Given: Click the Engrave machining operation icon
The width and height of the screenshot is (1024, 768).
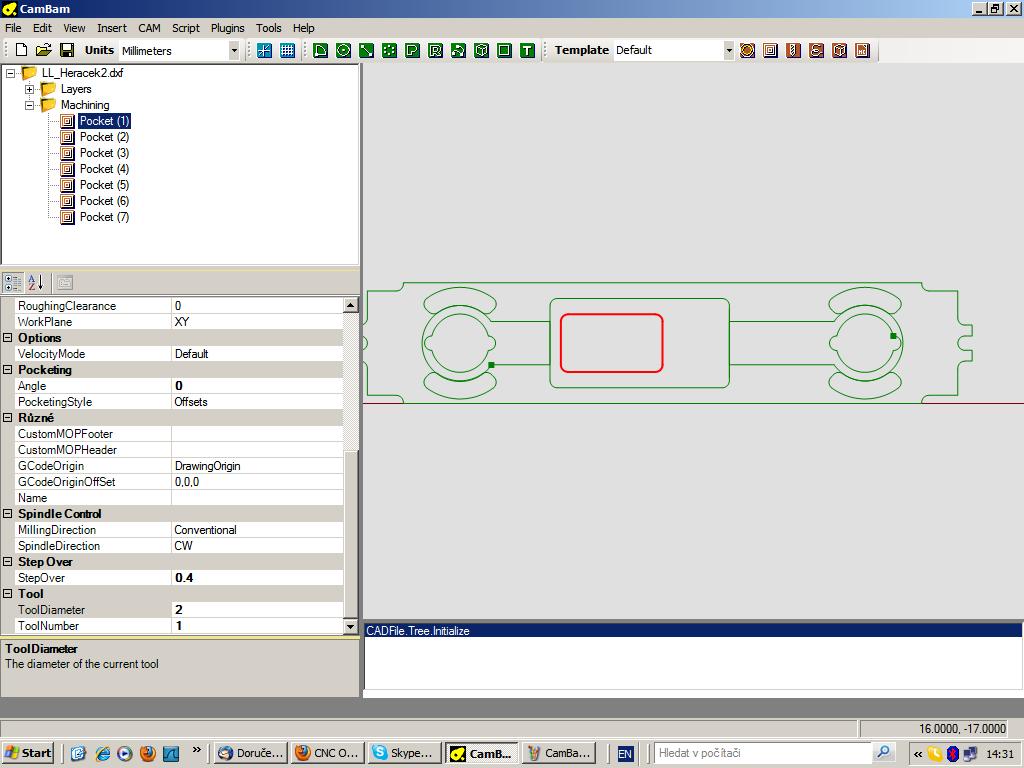Looking at the screenshot, I should [x=816, y=50].
